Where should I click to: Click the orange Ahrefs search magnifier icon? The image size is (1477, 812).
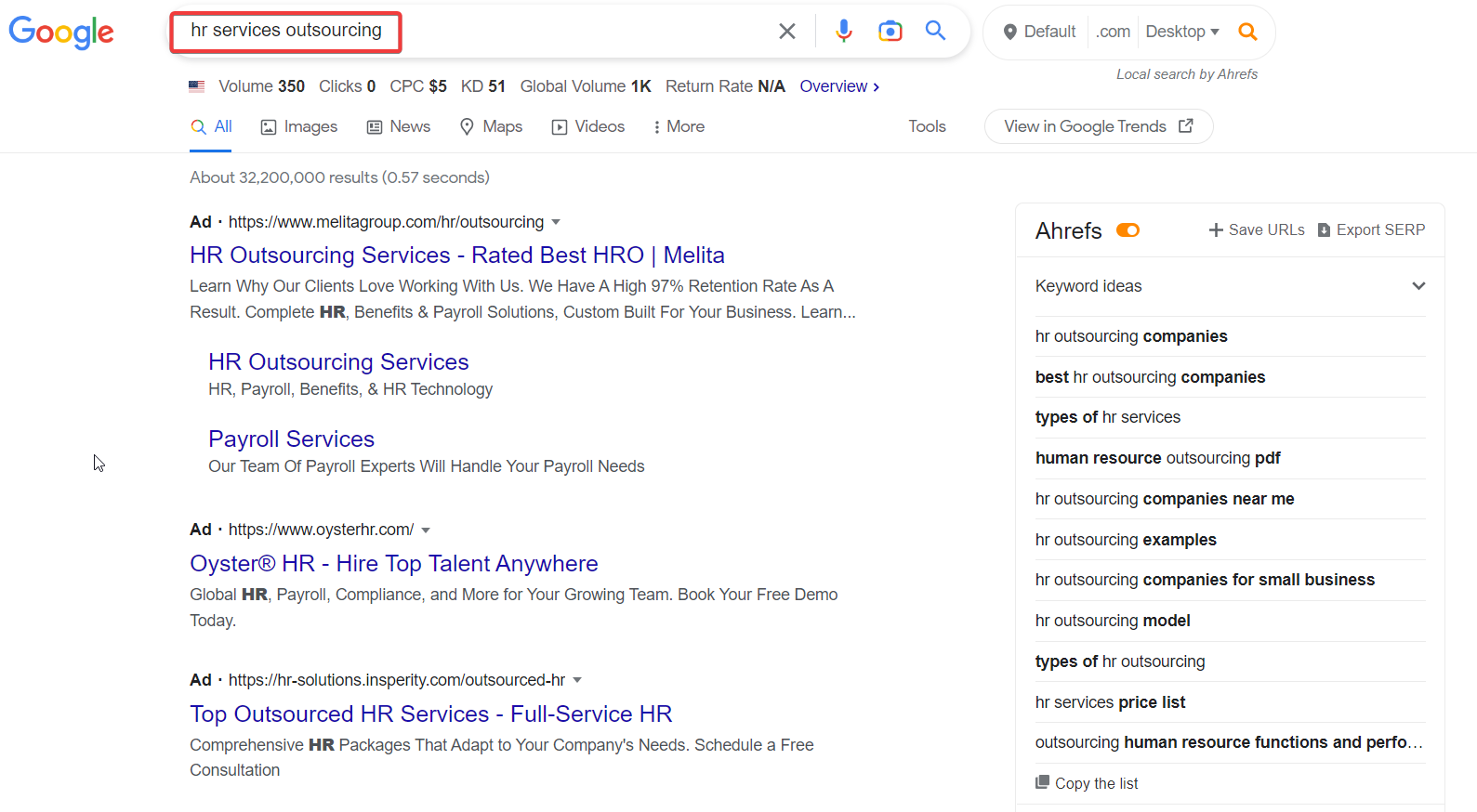pyautogui.click(x=1247, y=32)
